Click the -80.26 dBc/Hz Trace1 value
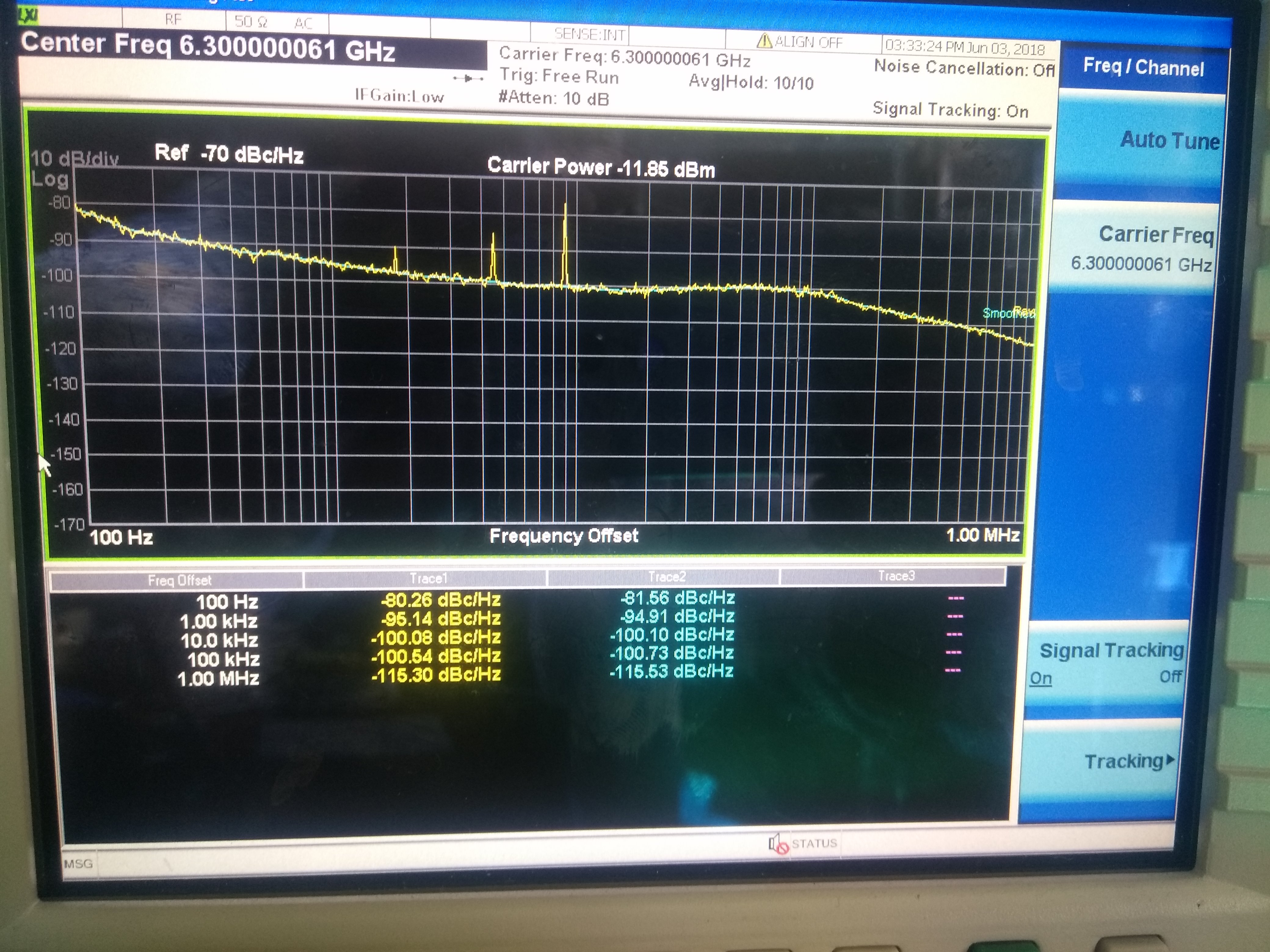Image resolution: width=1270 pixels, height=952 pixels. (x=440, y=600)
